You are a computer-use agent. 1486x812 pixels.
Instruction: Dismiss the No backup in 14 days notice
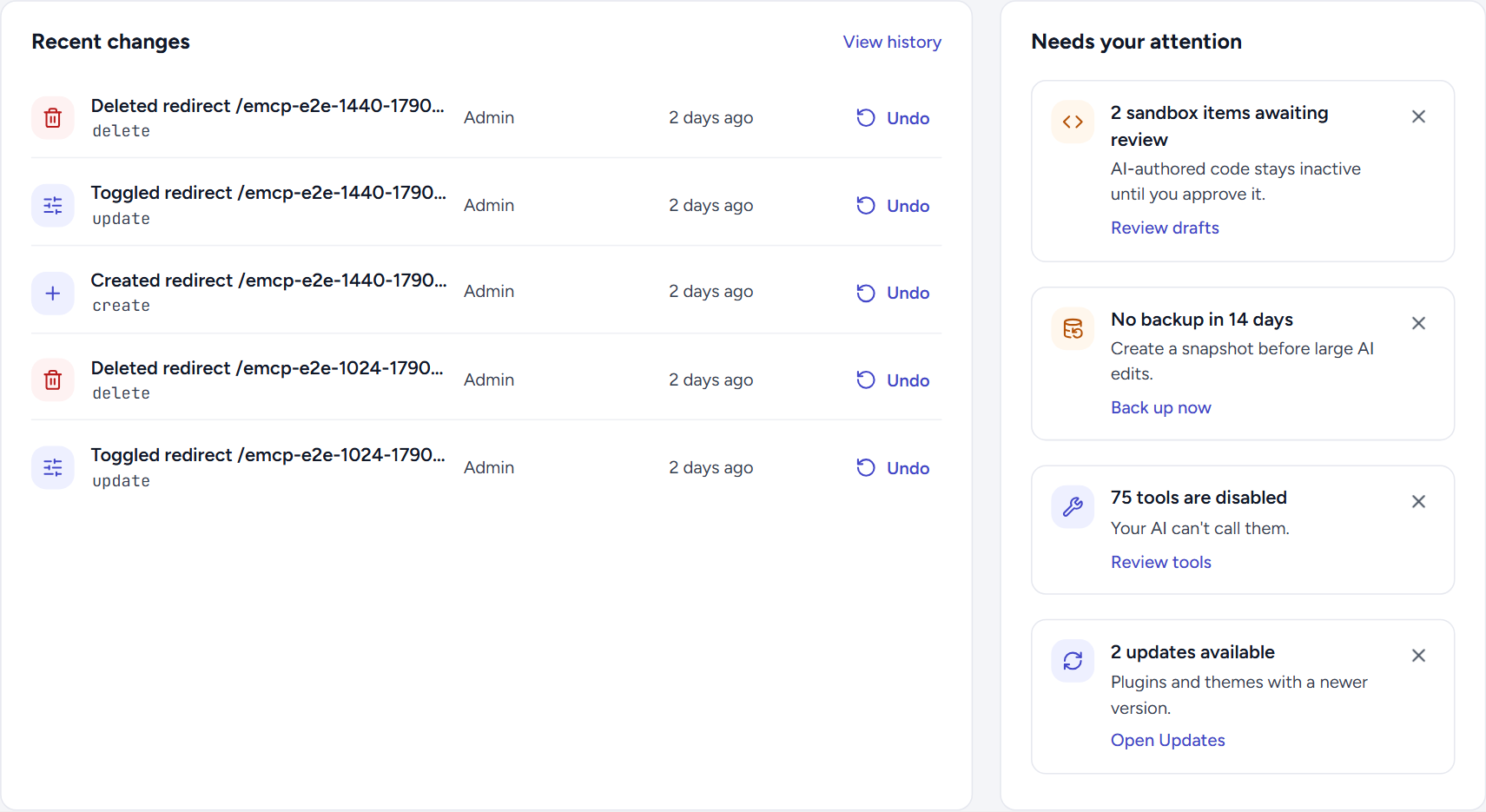tap(1418, 323)
